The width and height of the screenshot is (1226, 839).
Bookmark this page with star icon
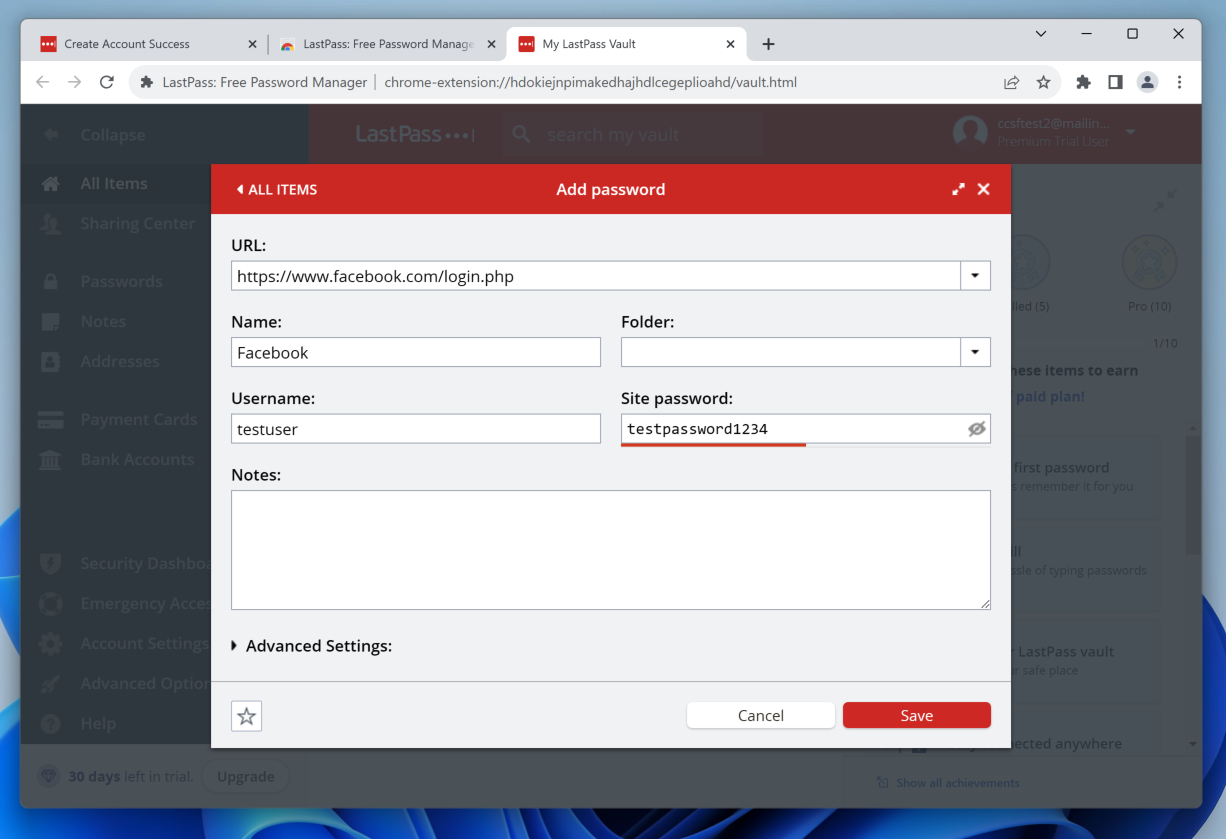pyautogui.click(x=1043, y=82)
